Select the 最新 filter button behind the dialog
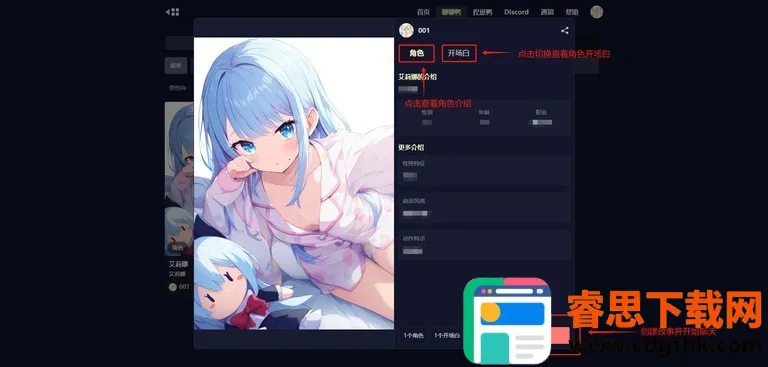Screen dimensions: 768x367 pyautogui.click(x=176, y=65)
